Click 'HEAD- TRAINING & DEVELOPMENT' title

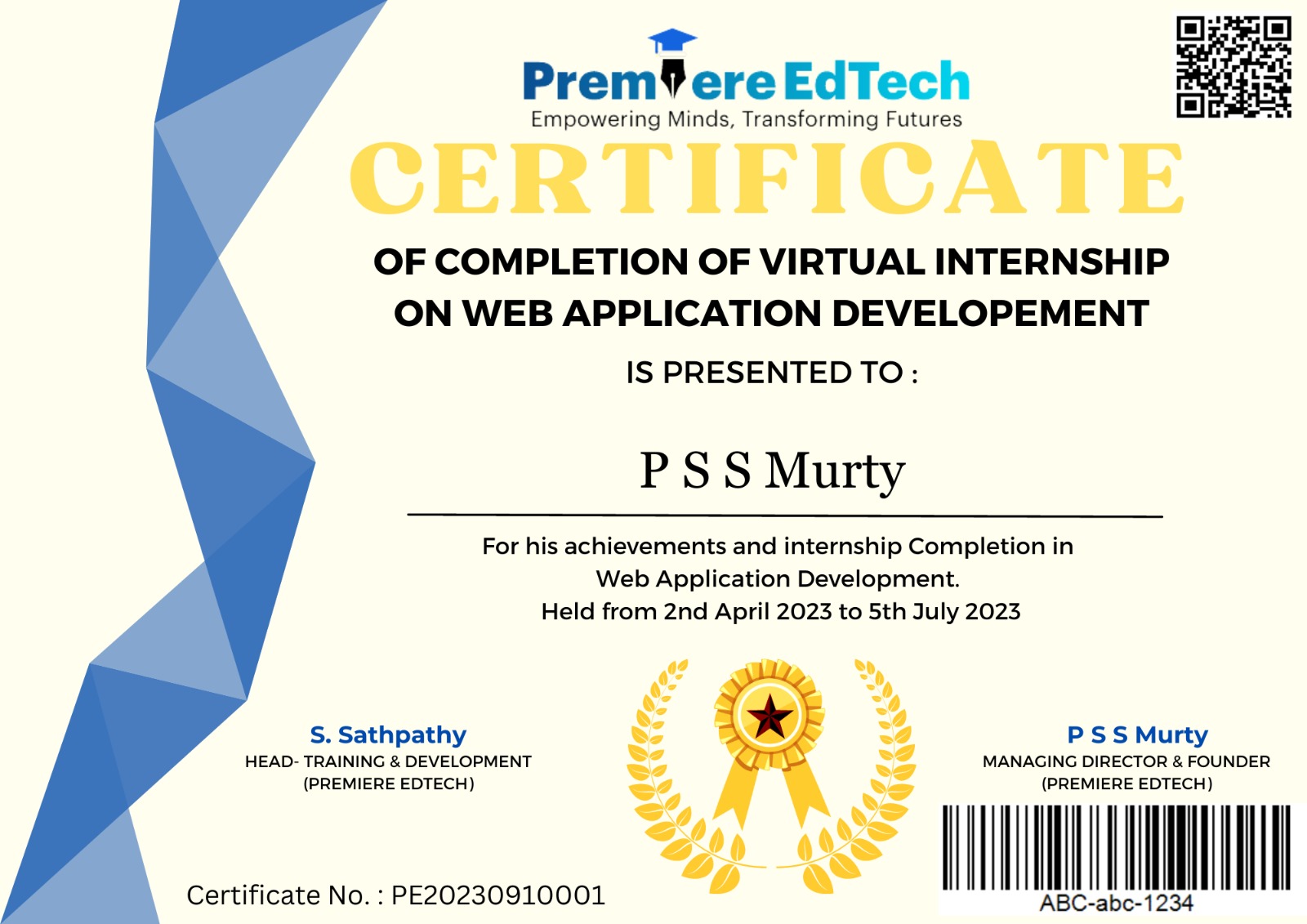pyautogui.click(x=388, y=761)
